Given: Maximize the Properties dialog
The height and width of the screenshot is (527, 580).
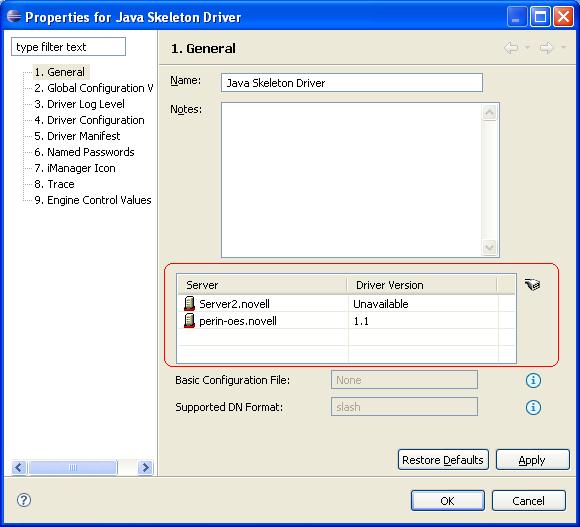Looking at the screenshot, I should pyautogui.click(x=540, y=17).
